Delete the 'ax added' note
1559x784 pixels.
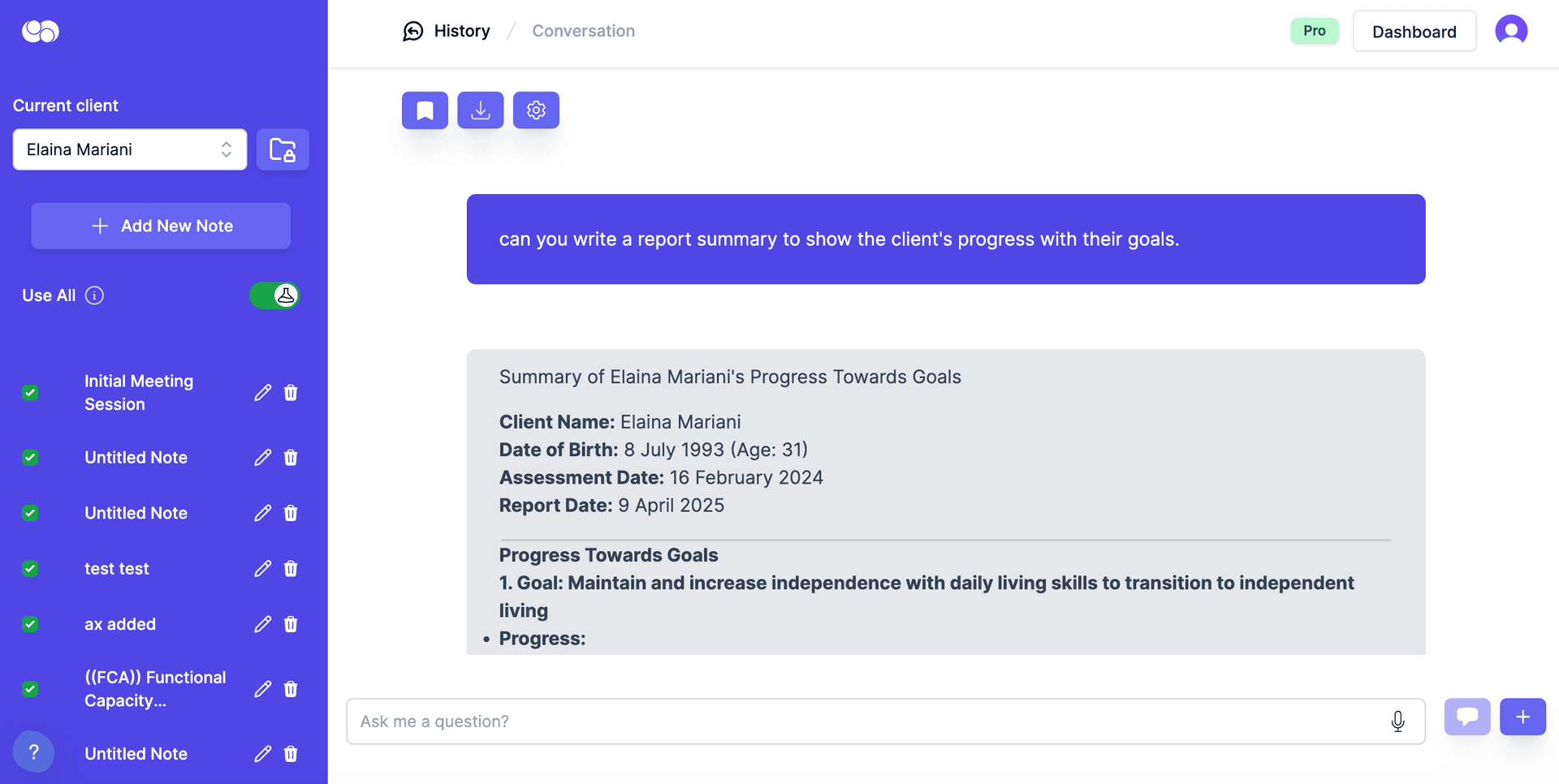(x=290, y=623)
